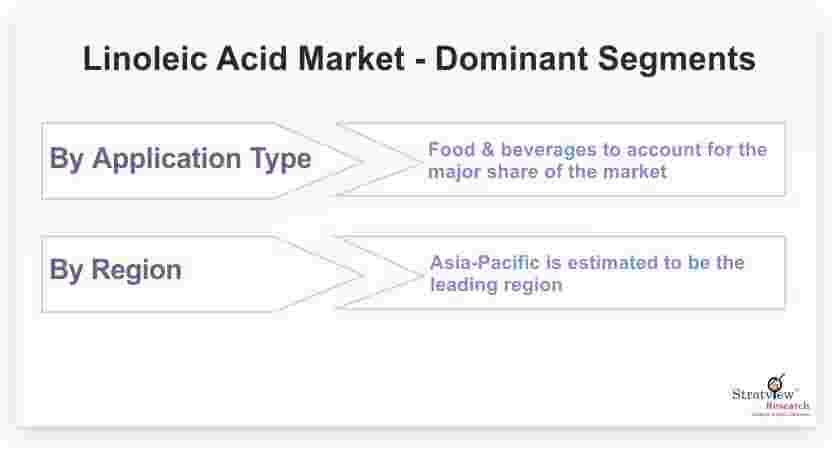Select the By Region label

[115, 270]
